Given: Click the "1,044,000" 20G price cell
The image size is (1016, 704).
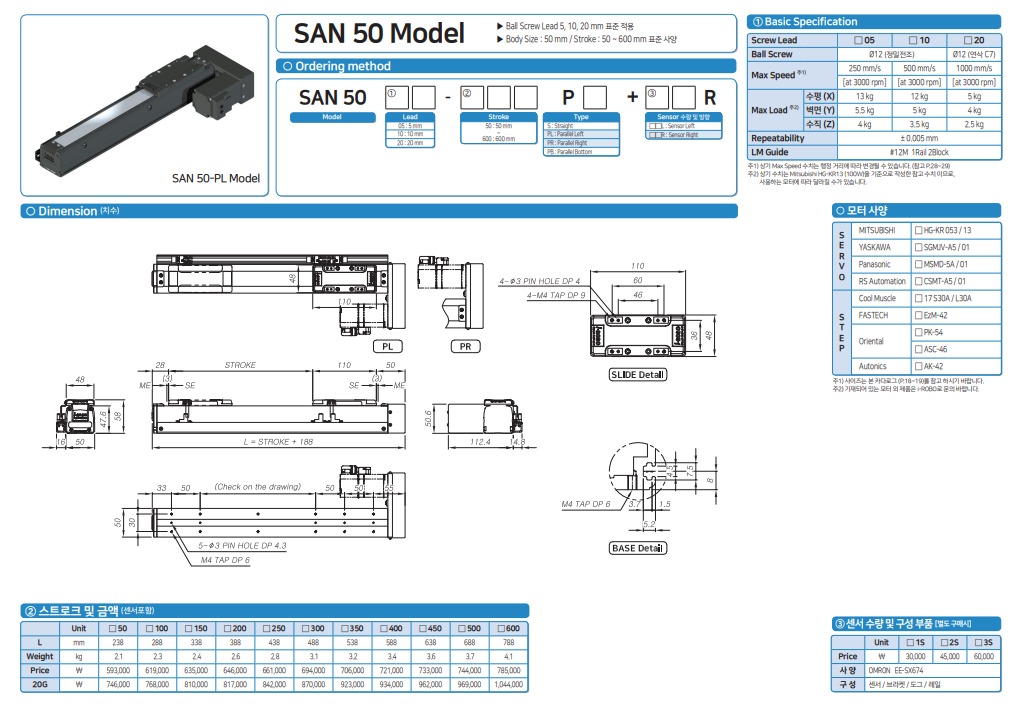Looking at the screenshot, I should coord(509,685).
